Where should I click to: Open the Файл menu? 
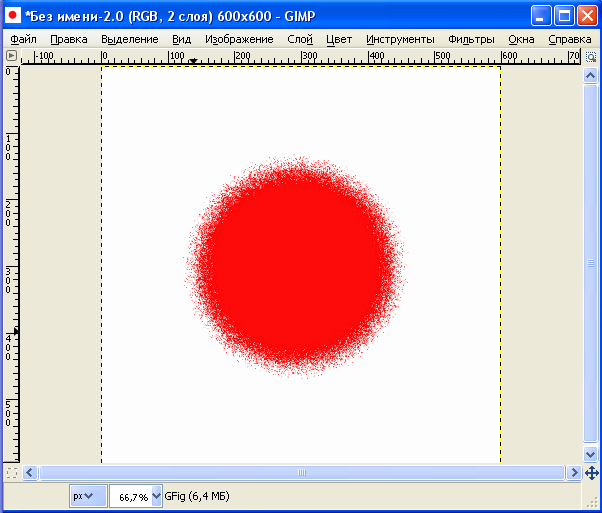coord(23,39)
